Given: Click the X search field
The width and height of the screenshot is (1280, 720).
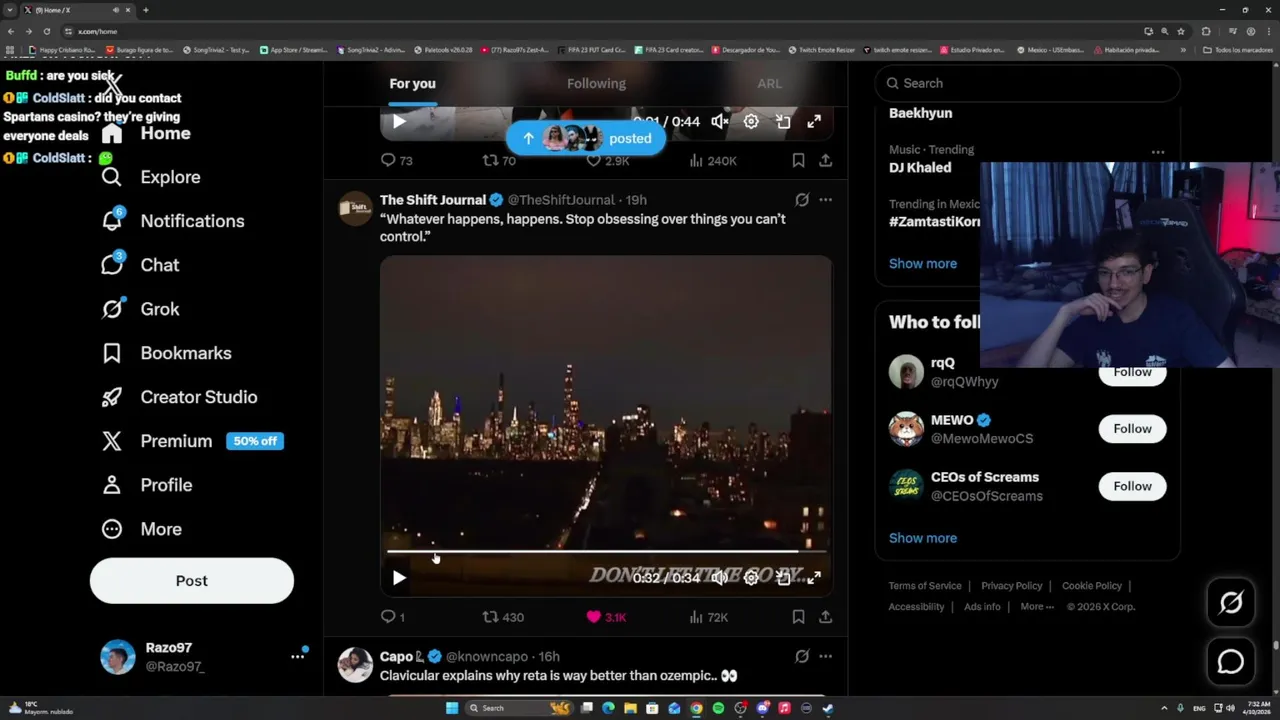Looking at the screenshot, I should (x=1028, y=83).
